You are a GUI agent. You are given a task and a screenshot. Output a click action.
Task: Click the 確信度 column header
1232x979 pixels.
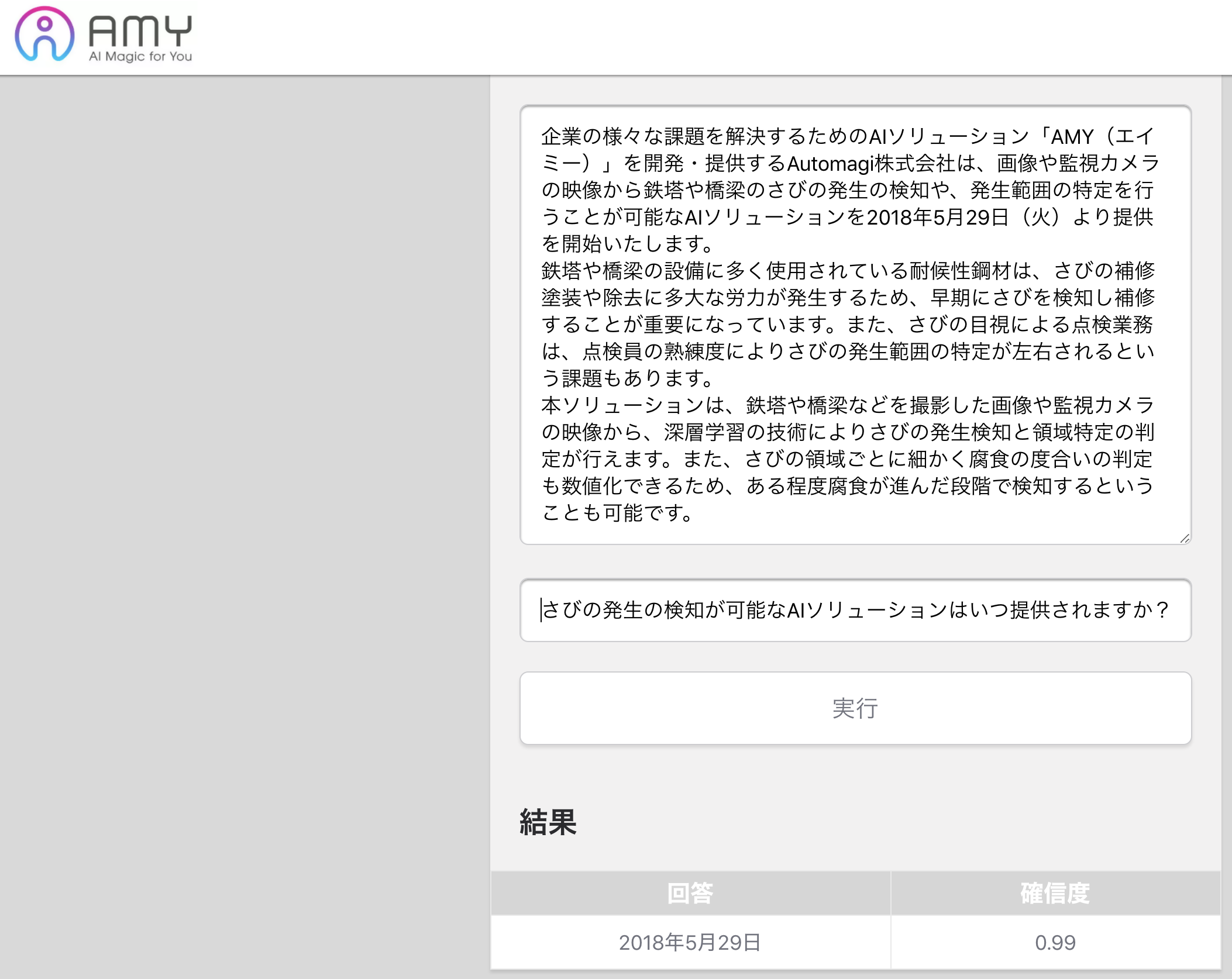click(1055, 893)
